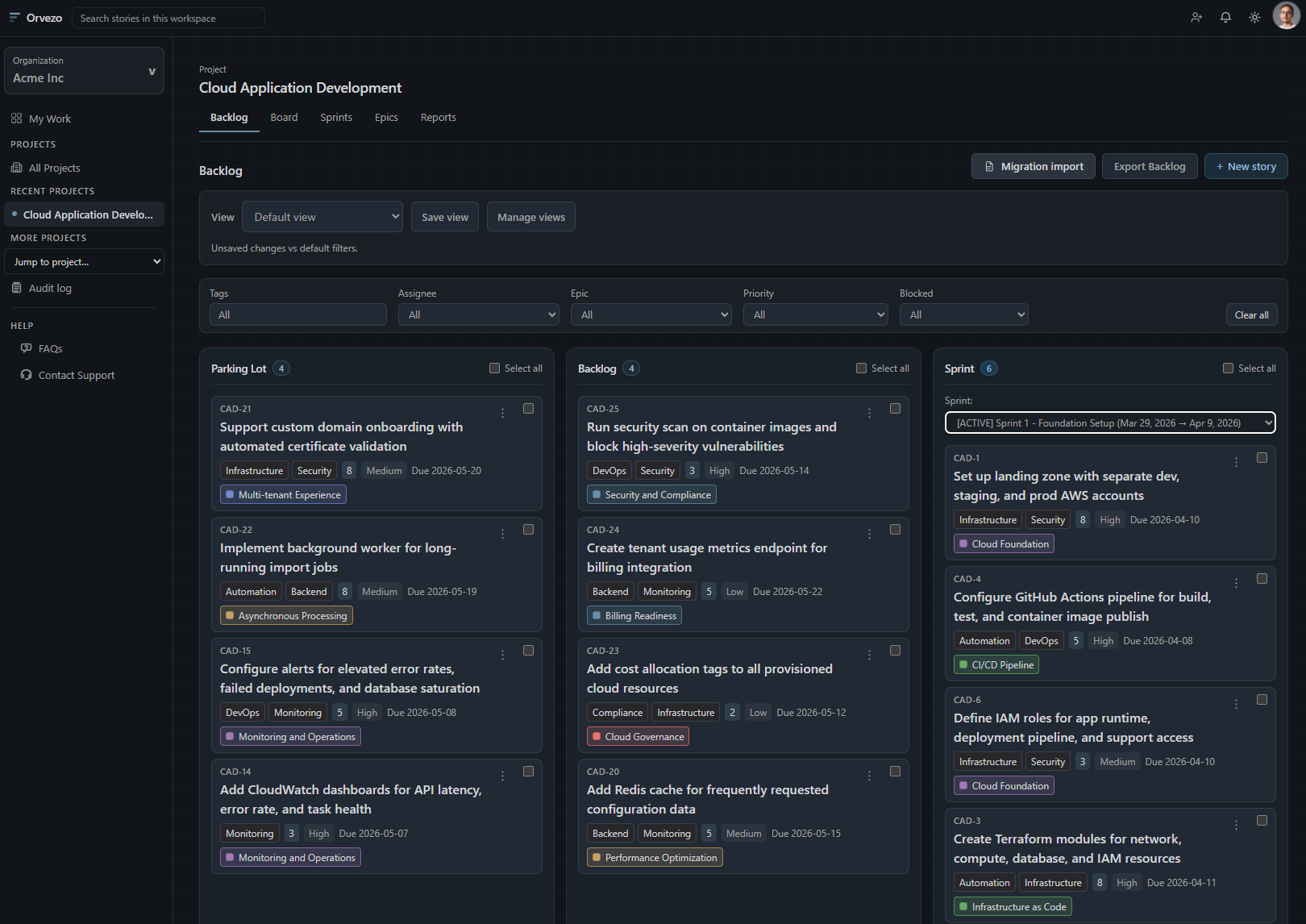The image size is (1306, 924).
Task: Toggle light mode with the sun icon
Action: (x=1254, y=17)
